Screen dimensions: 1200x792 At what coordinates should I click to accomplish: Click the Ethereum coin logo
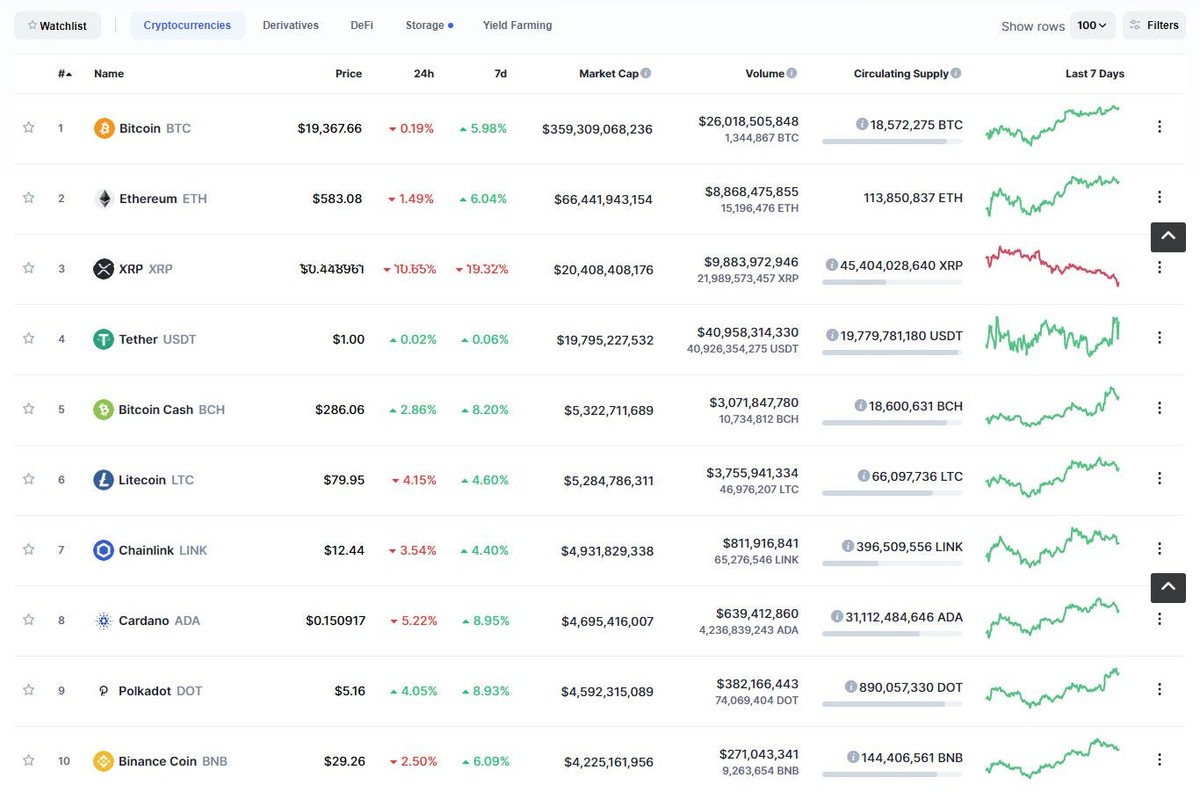click(x=104, y=198)
